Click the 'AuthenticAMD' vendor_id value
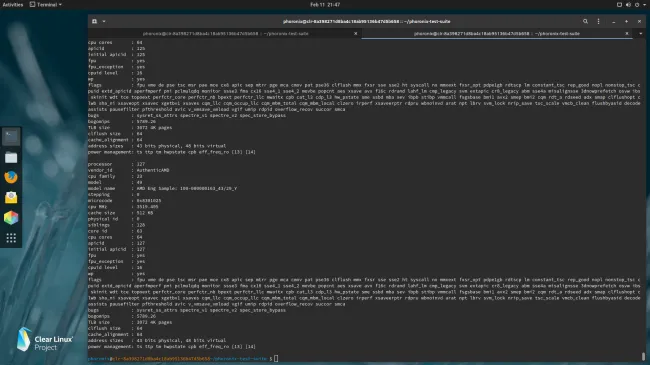This screenshot has width=650, height=365. pyautogui.click(x=153, y=170)
